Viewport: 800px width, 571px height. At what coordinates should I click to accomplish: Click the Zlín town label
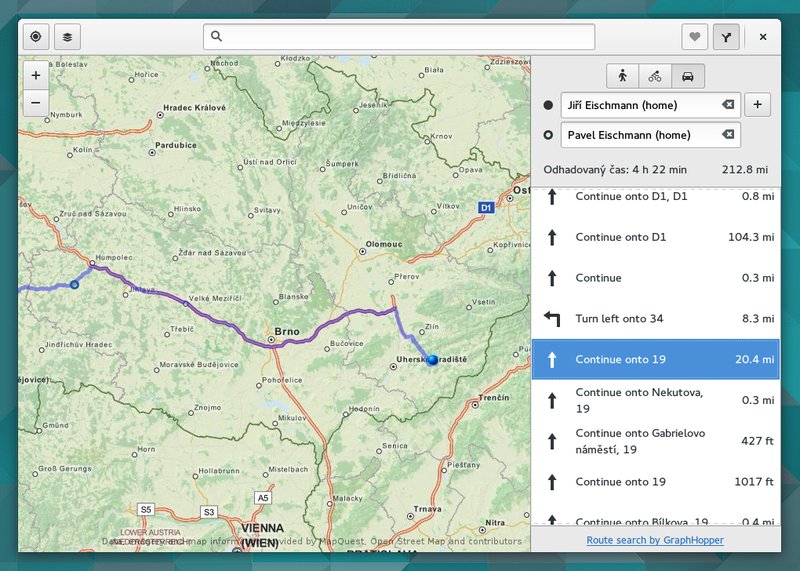pos(432,326)
